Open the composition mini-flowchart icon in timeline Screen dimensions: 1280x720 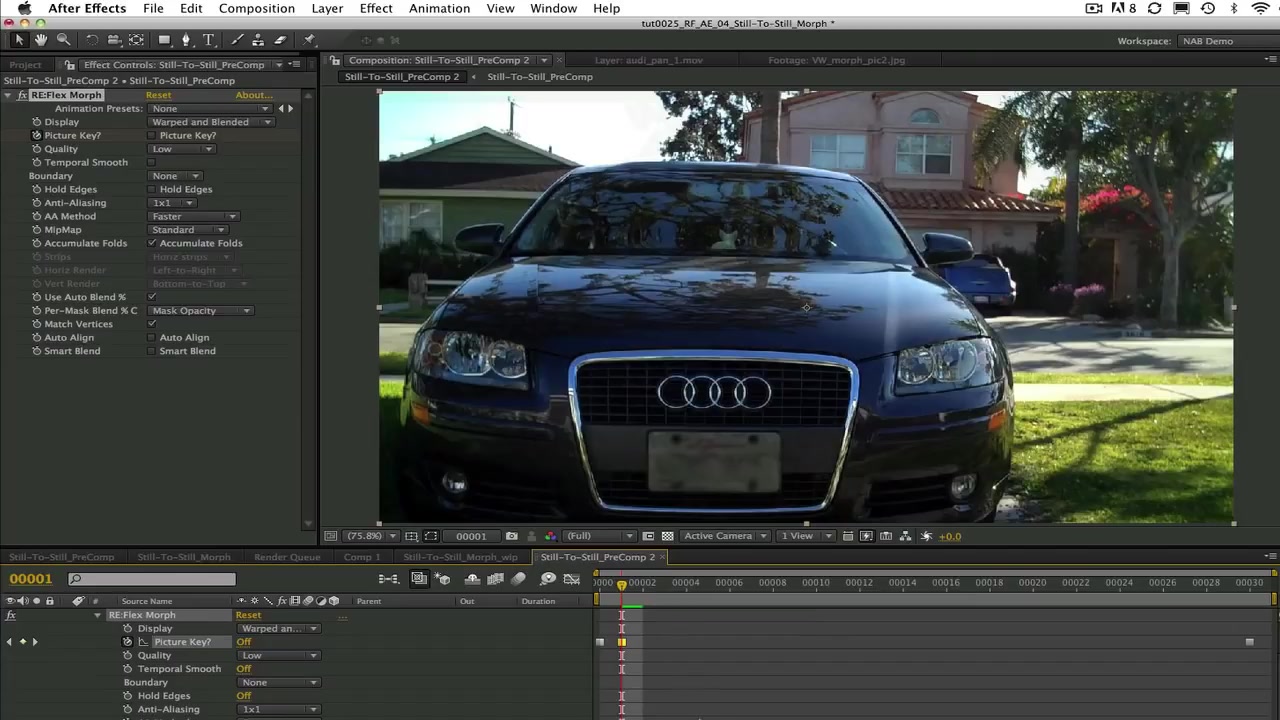389,579
